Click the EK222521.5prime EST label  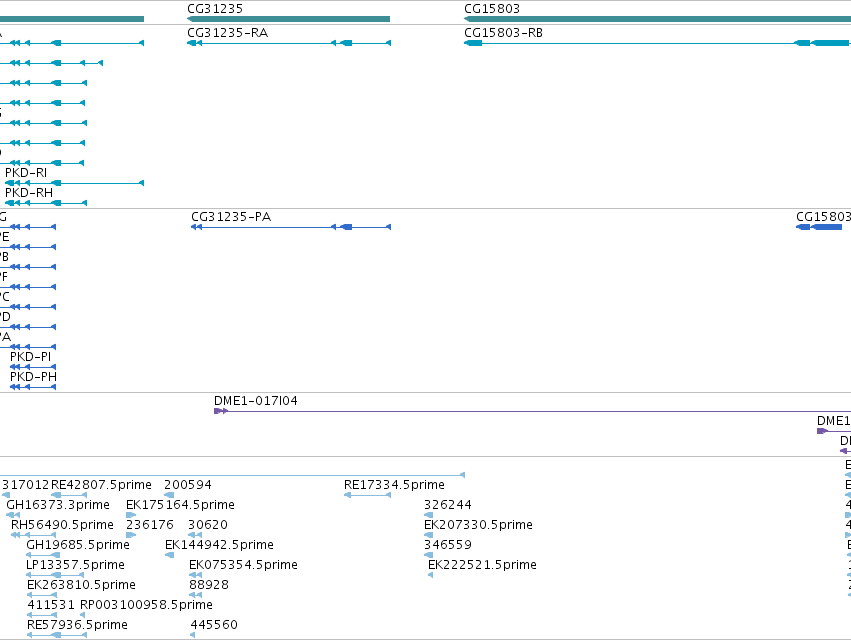tap(482, 565)
